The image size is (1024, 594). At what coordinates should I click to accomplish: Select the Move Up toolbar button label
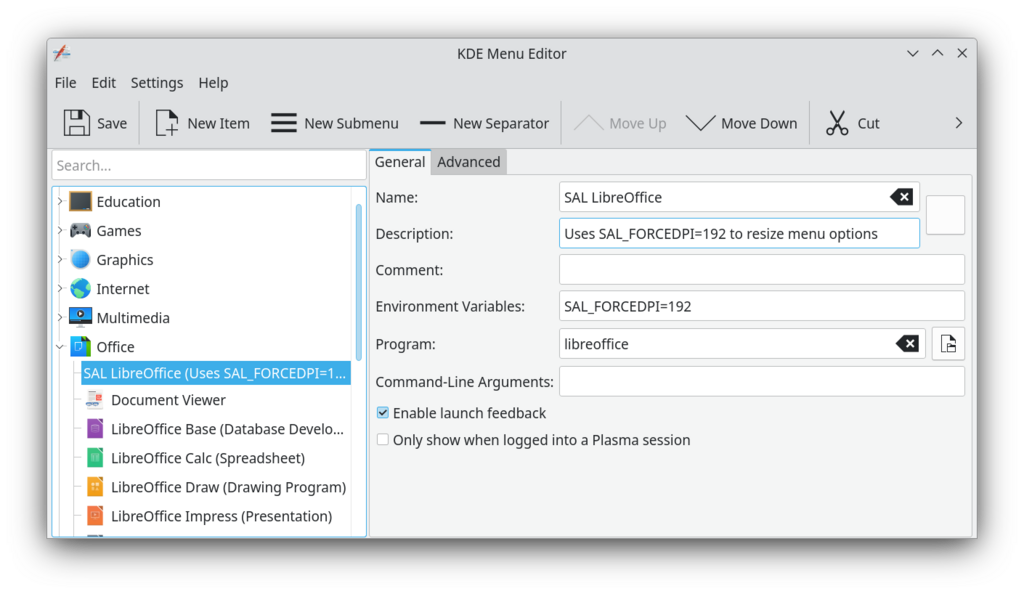637,123
